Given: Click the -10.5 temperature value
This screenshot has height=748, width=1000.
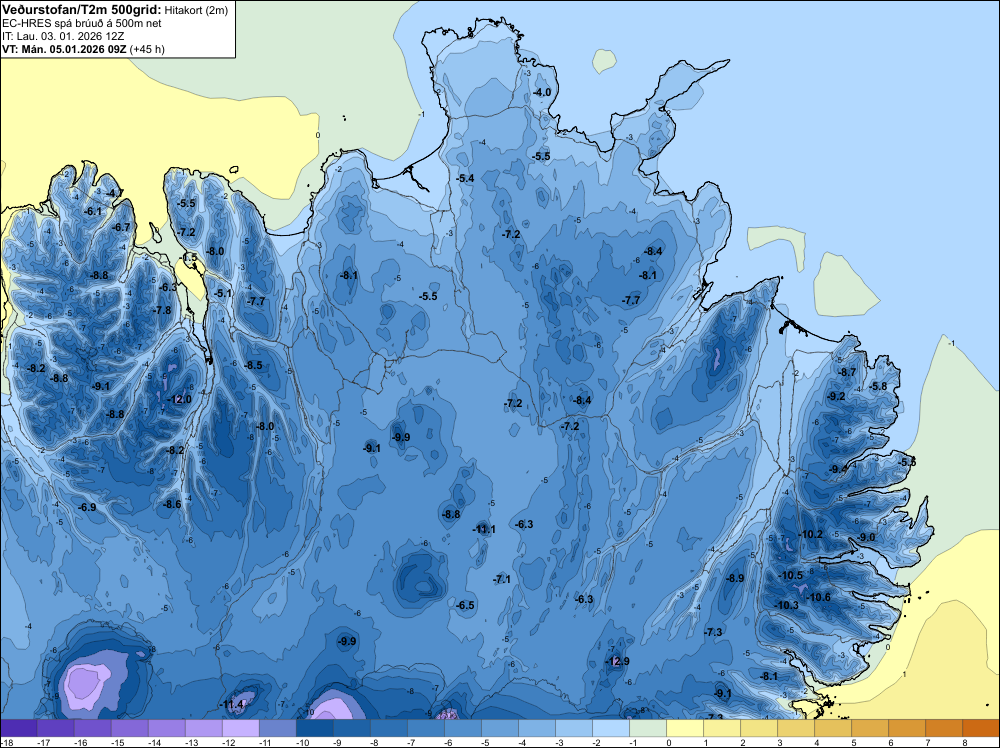Looking at the screenshot, I should point(791,575).
